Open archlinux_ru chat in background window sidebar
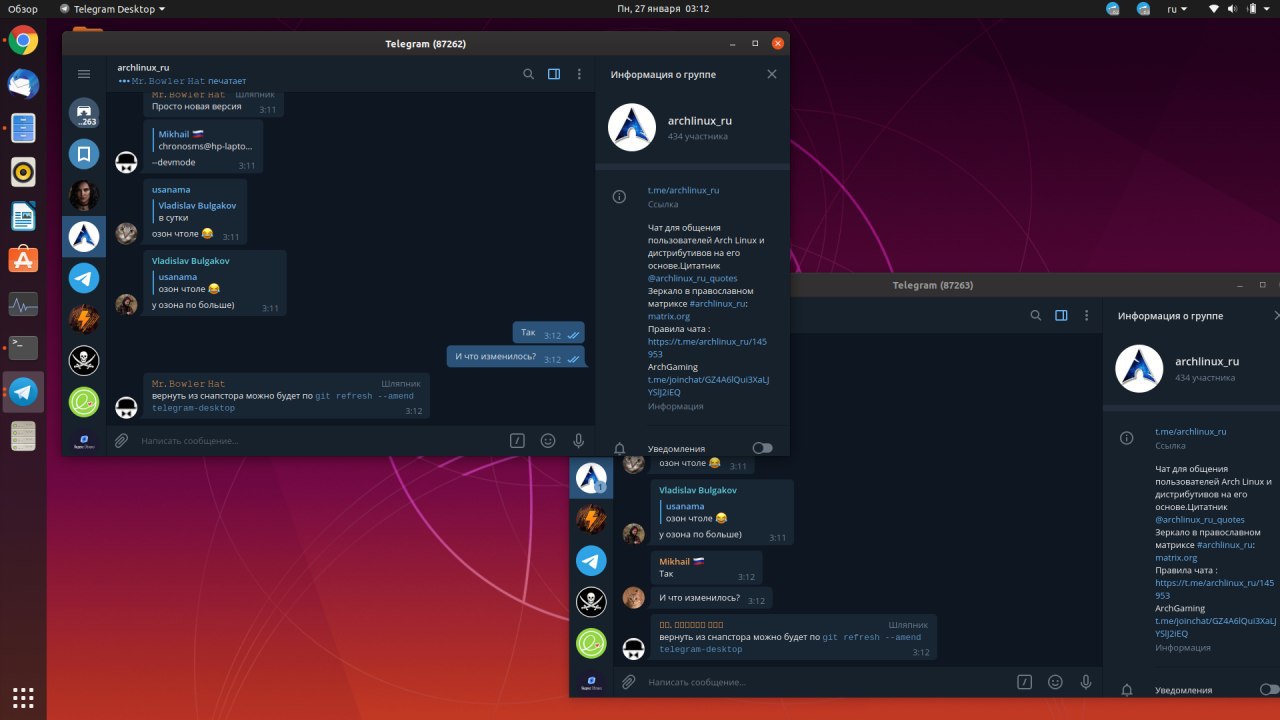1280x720 pixels. (x=591, y=477)
